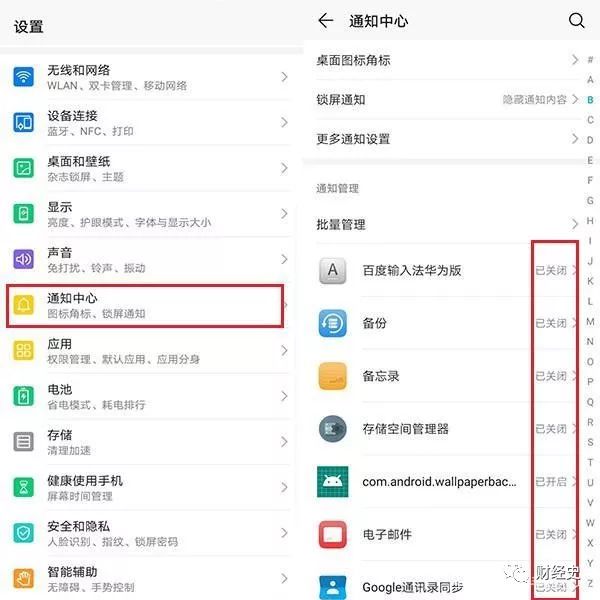
Task: Open 显示 settings menu entry
Action: point(149,214)
